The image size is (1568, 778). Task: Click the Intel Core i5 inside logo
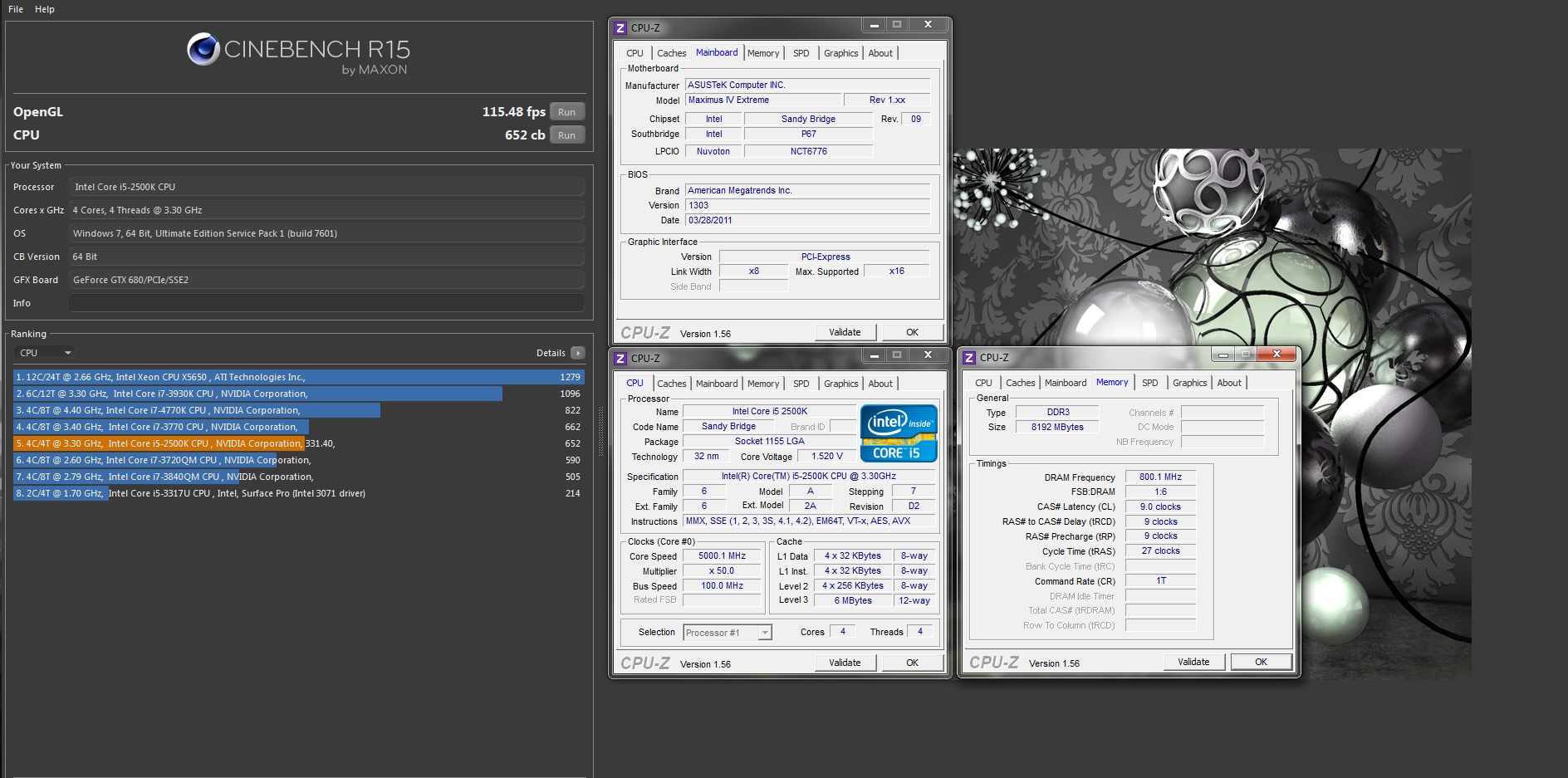[x=899, y=433]
